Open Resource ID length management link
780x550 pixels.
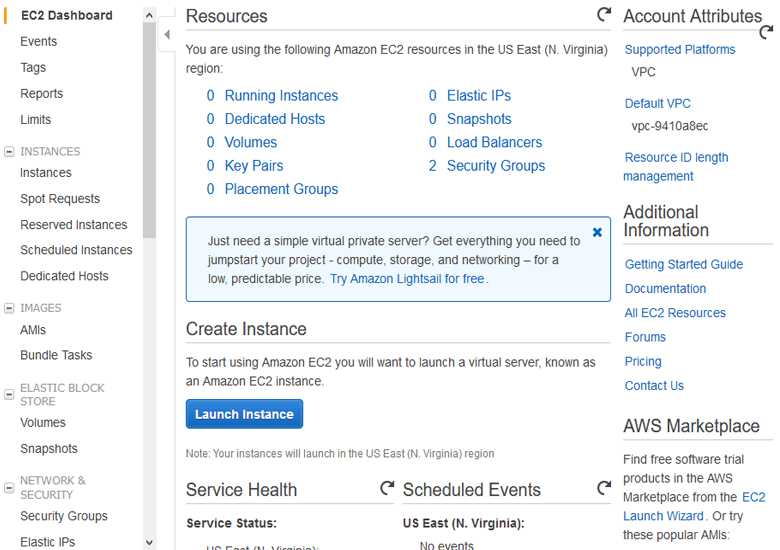pyautogui.click(x=676, y=167)
